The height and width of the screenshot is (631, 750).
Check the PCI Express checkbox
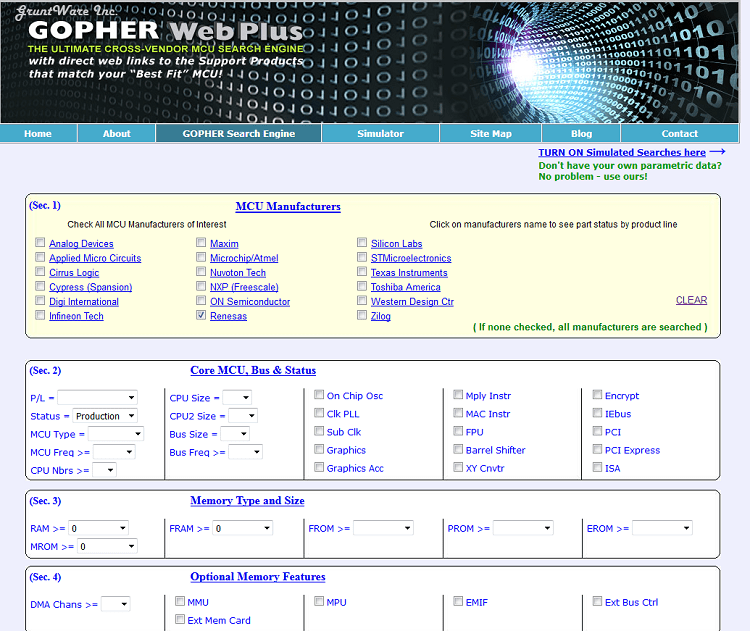pyautogui.click(x=597, y=449)
